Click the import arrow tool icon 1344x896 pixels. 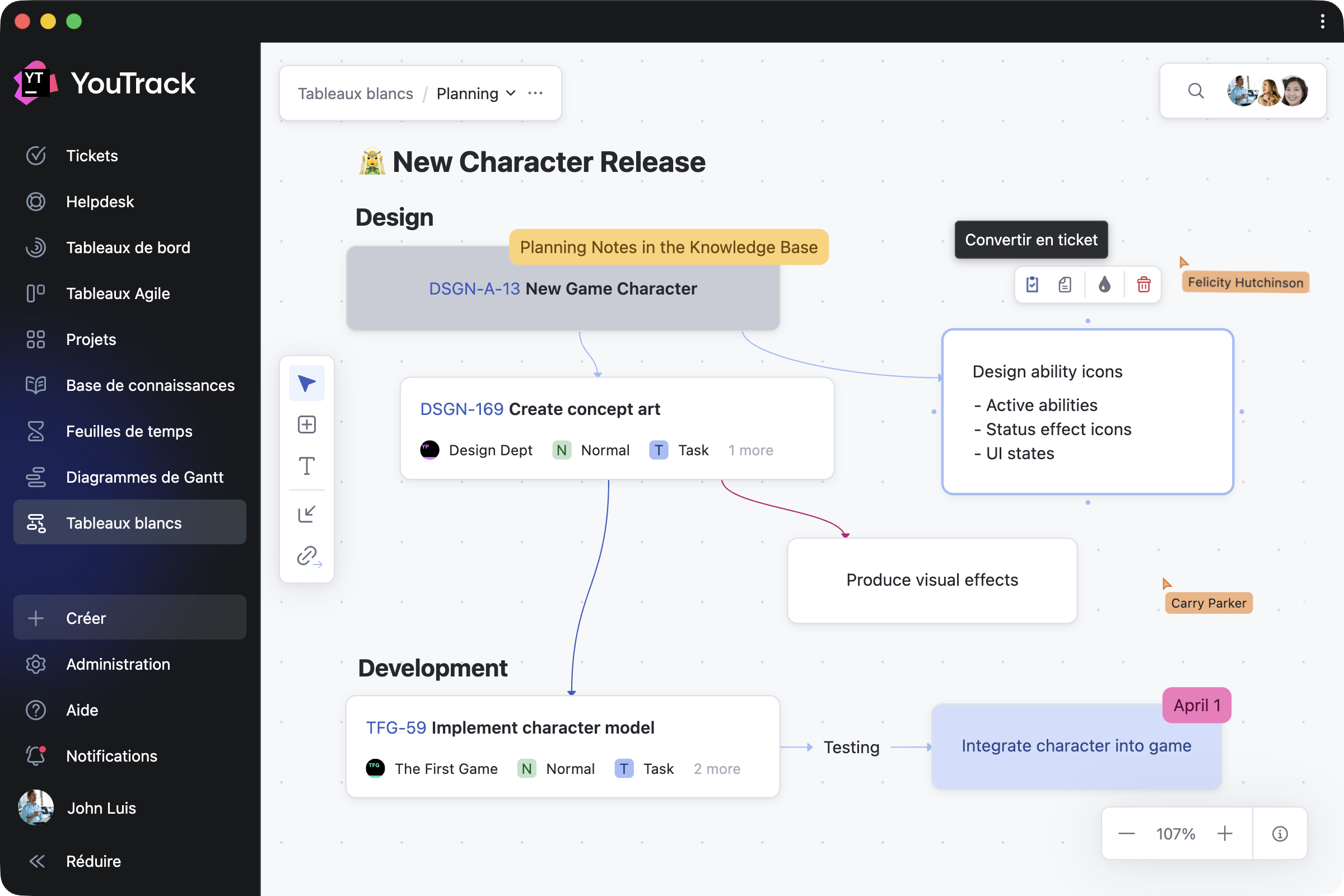pos(307,514)
